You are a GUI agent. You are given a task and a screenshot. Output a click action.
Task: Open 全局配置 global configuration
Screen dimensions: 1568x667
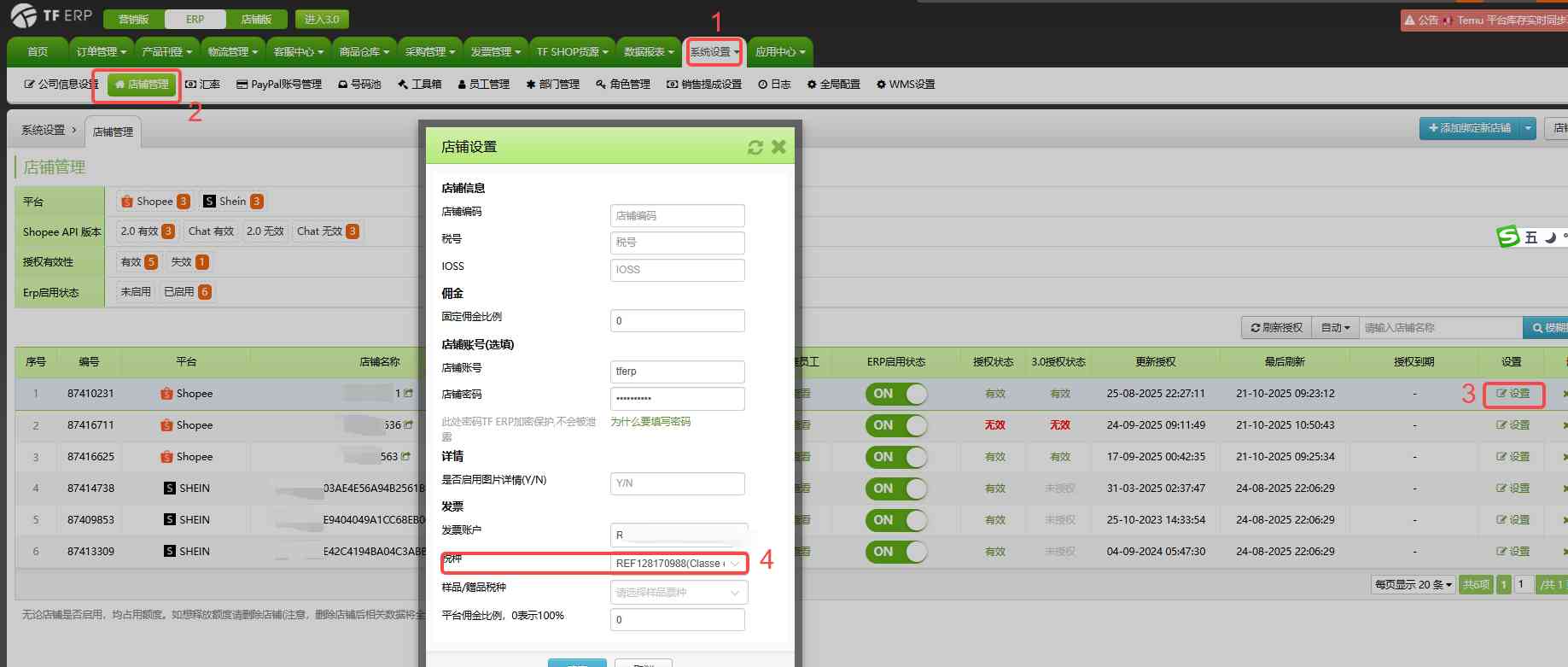point(834,85)
